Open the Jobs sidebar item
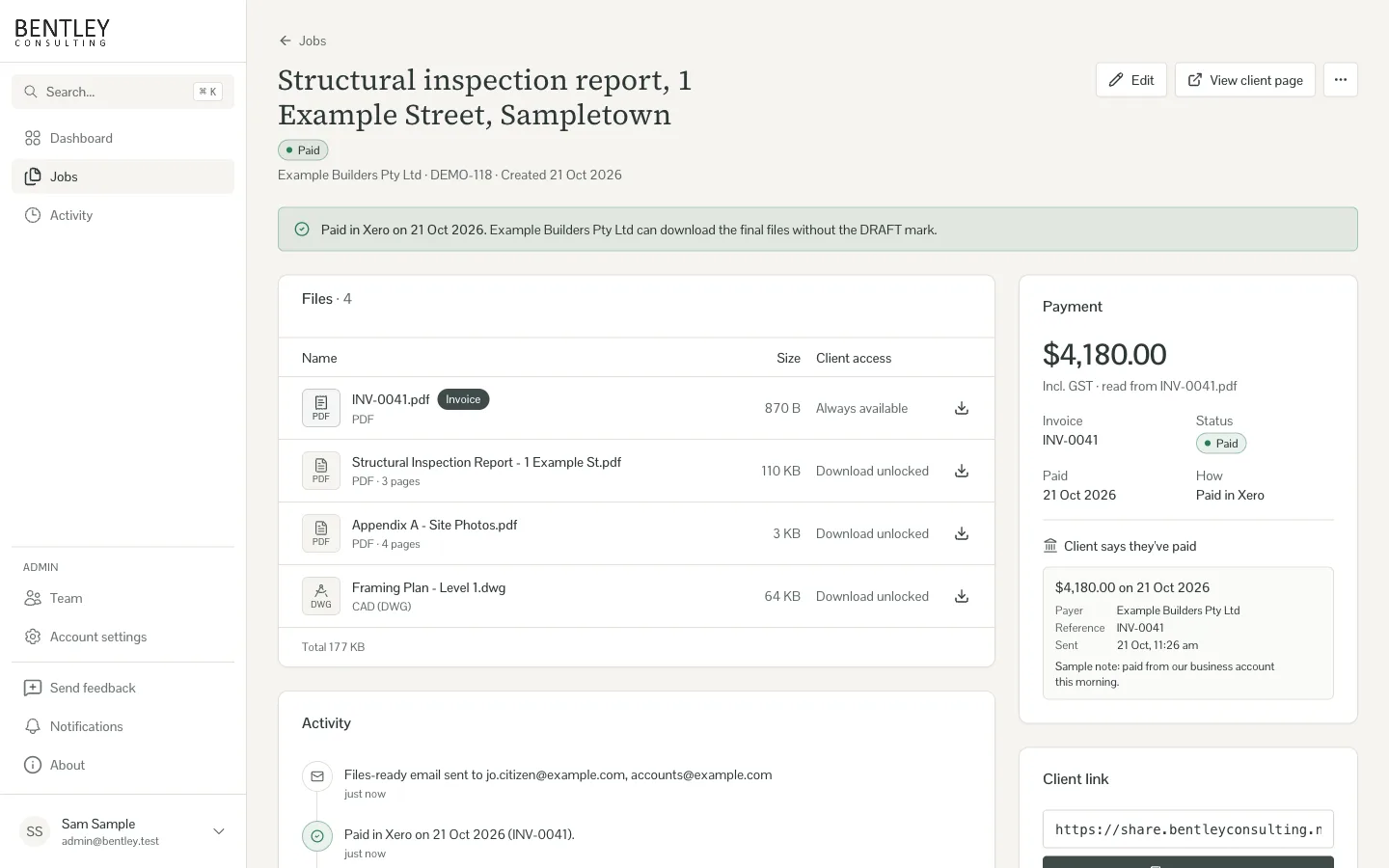Viewport: 1389px width, 868px height. tap(123, 176)
